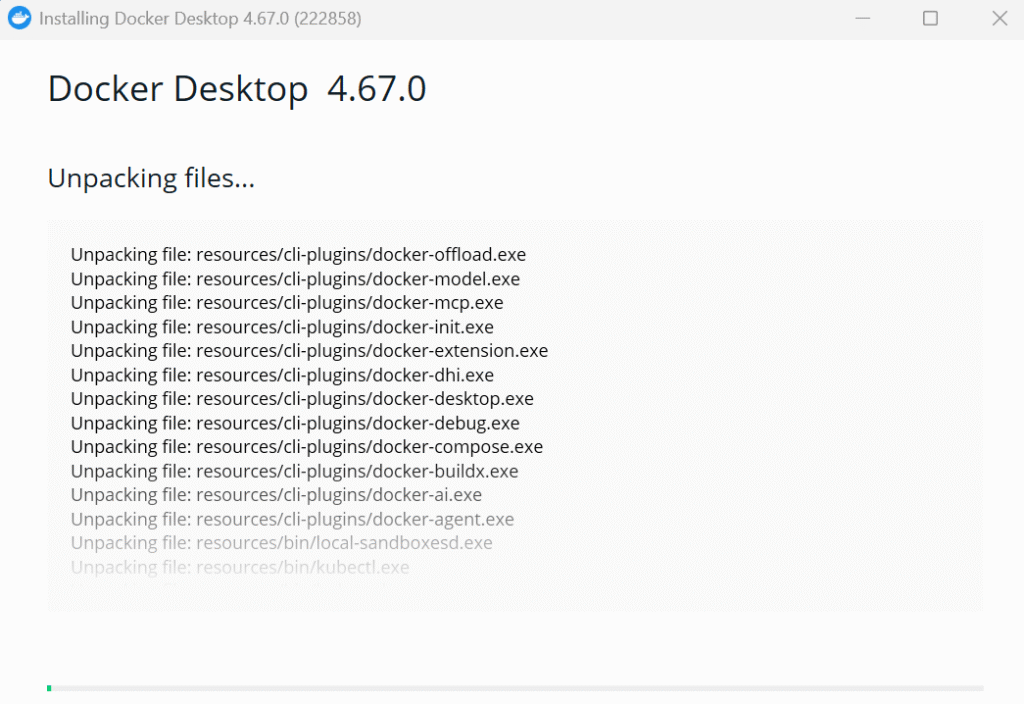Click the docker-agent.exe grayed log line

tap(292, 519)
